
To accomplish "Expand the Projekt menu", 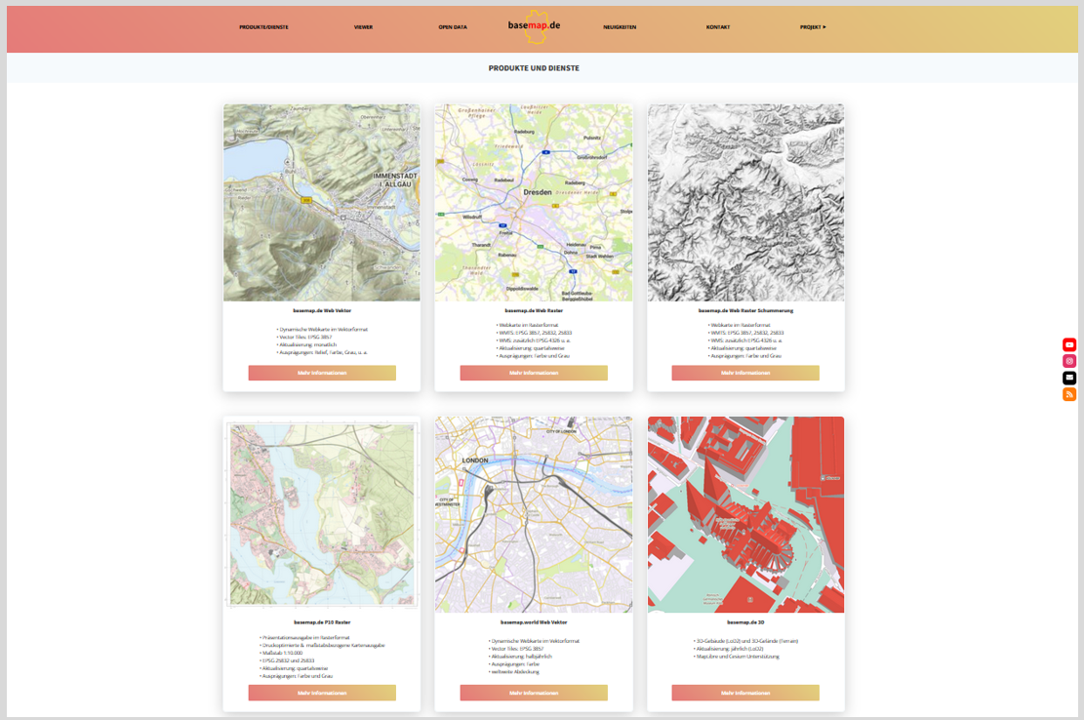I will click(813, 27).
